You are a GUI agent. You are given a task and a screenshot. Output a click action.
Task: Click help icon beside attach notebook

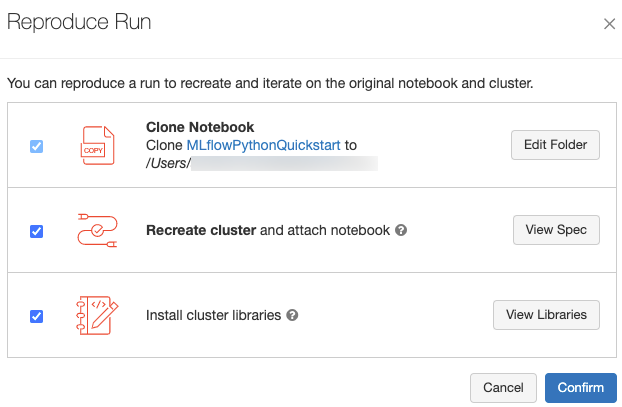401,231
